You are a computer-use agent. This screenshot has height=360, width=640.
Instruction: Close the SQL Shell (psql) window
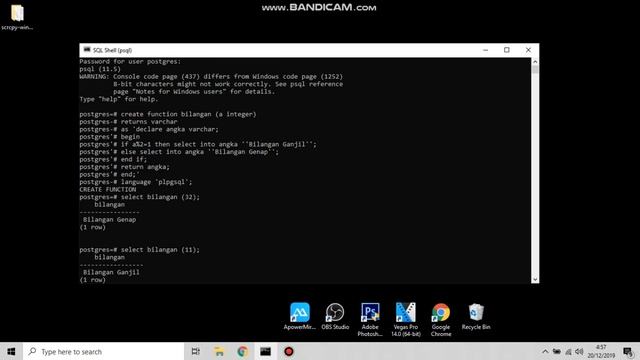528,50
